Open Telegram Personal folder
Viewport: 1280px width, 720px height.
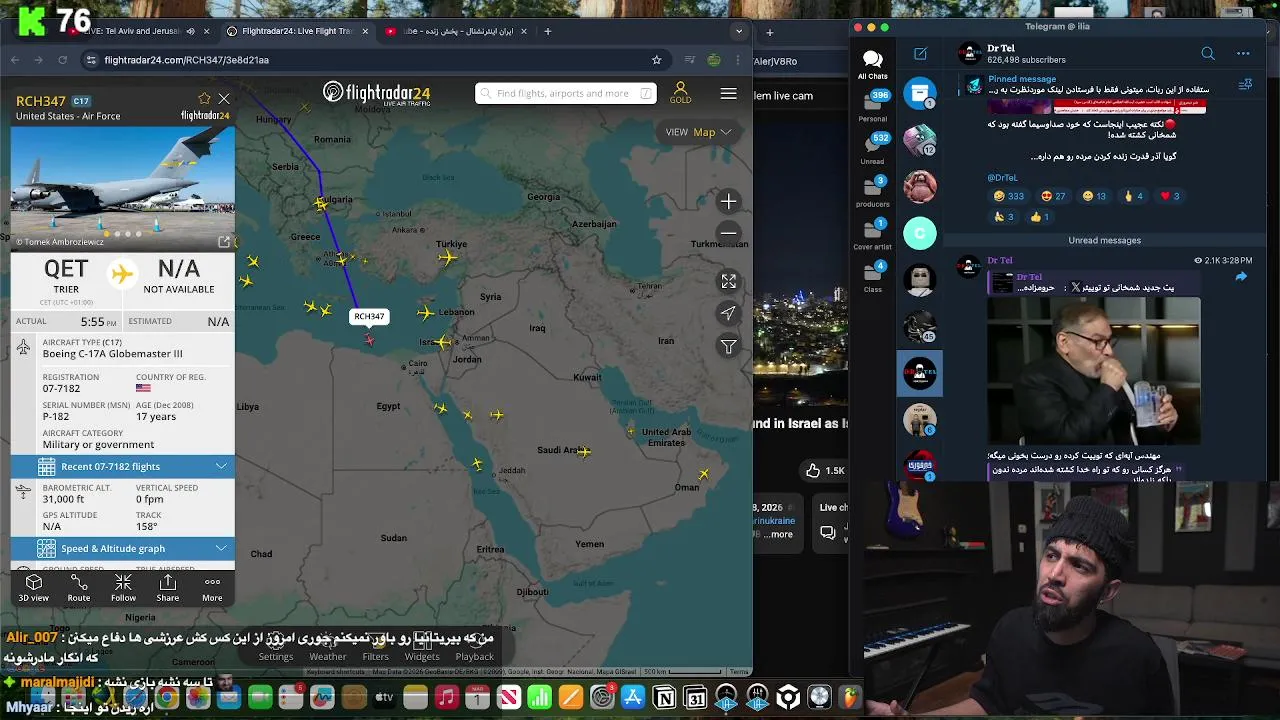tap(872, 105)
